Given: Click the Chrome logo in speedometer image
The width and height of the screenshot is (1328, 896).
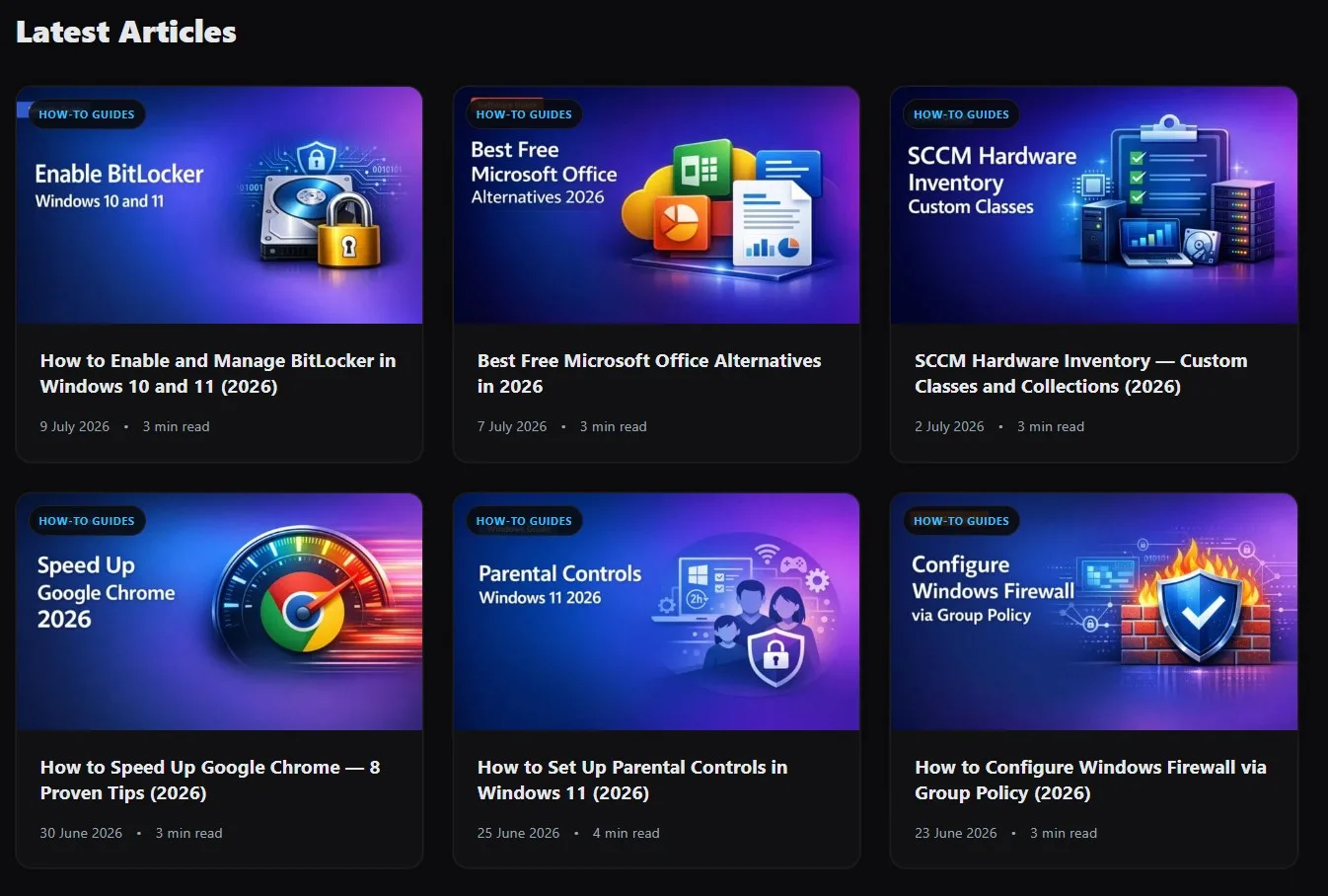Looking at the screenshot, I should point(303,612).
